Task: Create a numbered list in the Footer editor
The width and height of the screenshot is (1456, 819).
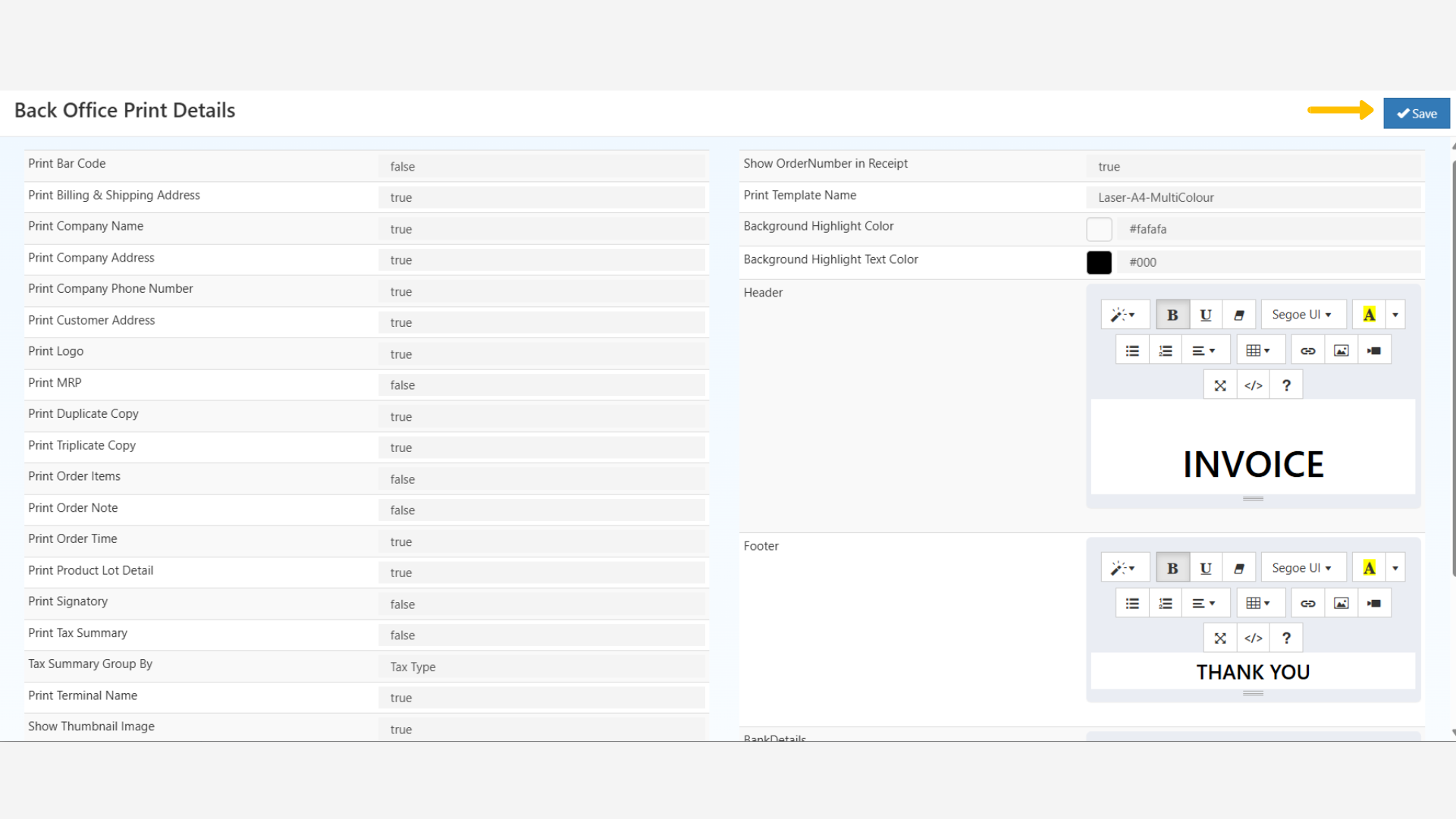Action: [x=1166, y=602]
